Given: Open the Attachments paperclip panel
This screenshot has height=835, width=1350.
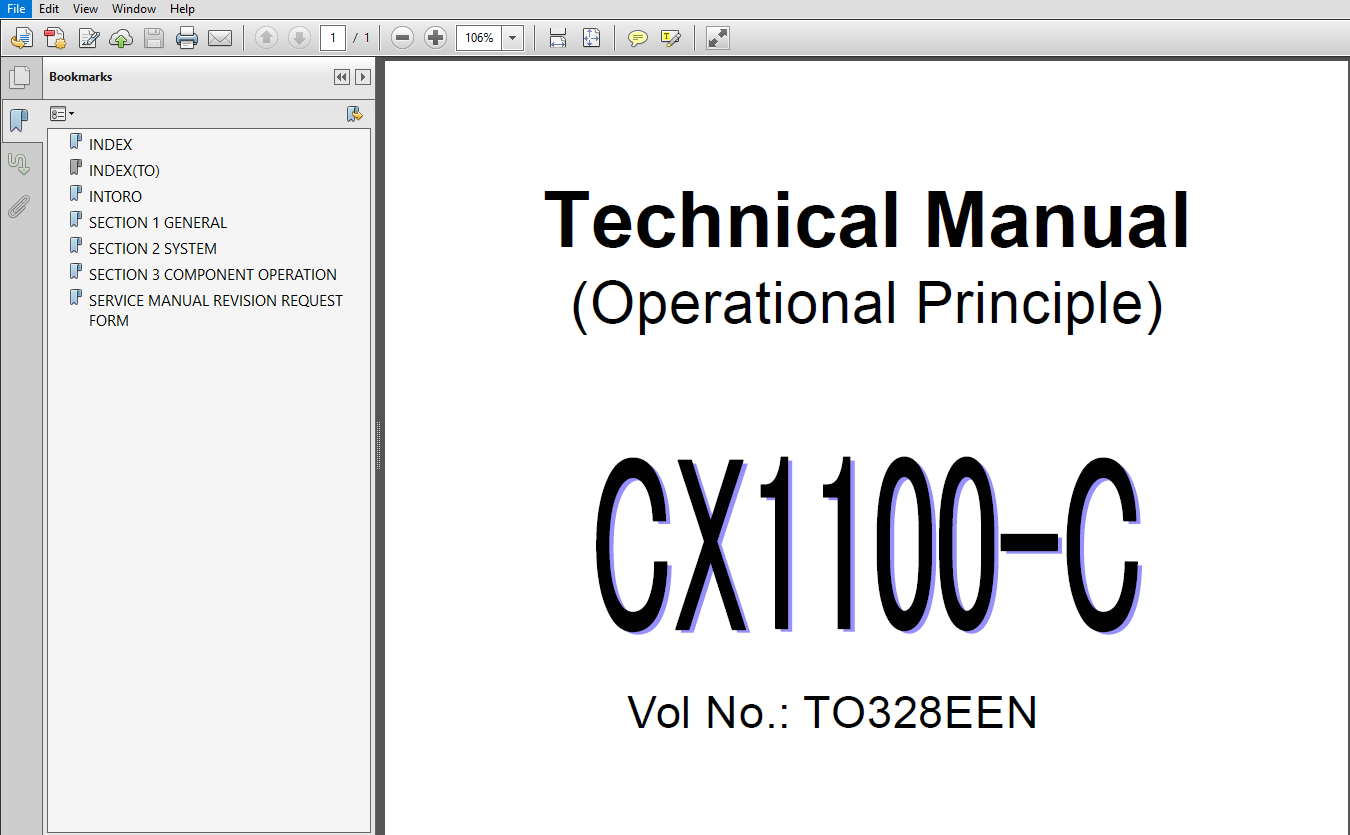Looking at the screenshot, I should click(19, 206).
